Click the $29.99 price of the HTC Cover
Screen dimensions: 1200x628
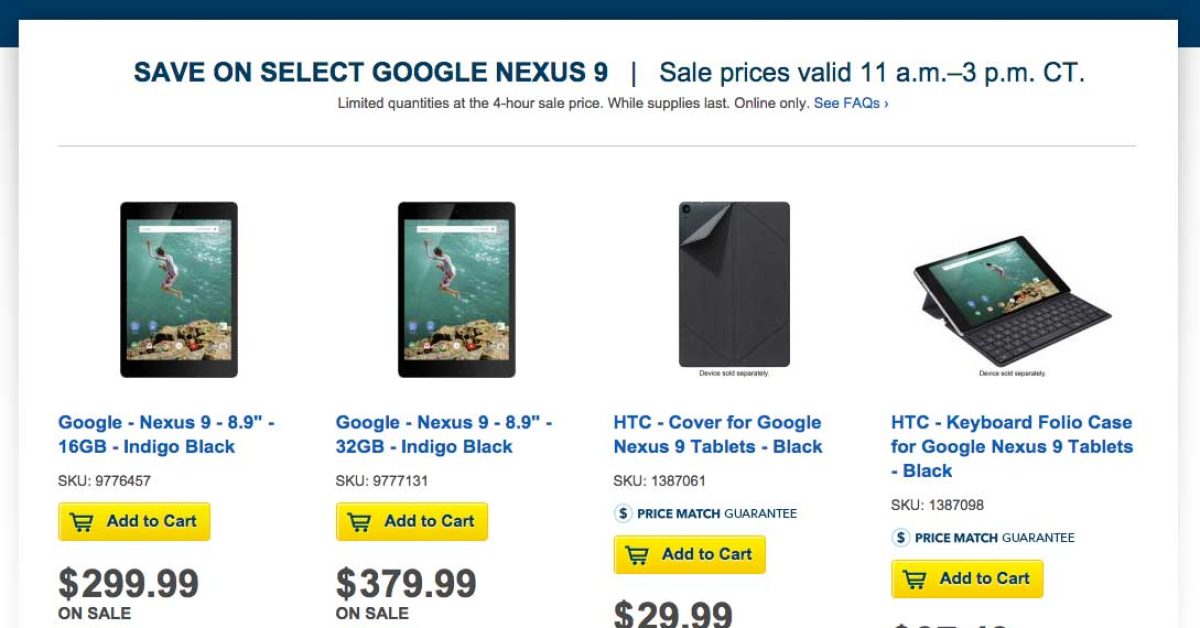673,613
